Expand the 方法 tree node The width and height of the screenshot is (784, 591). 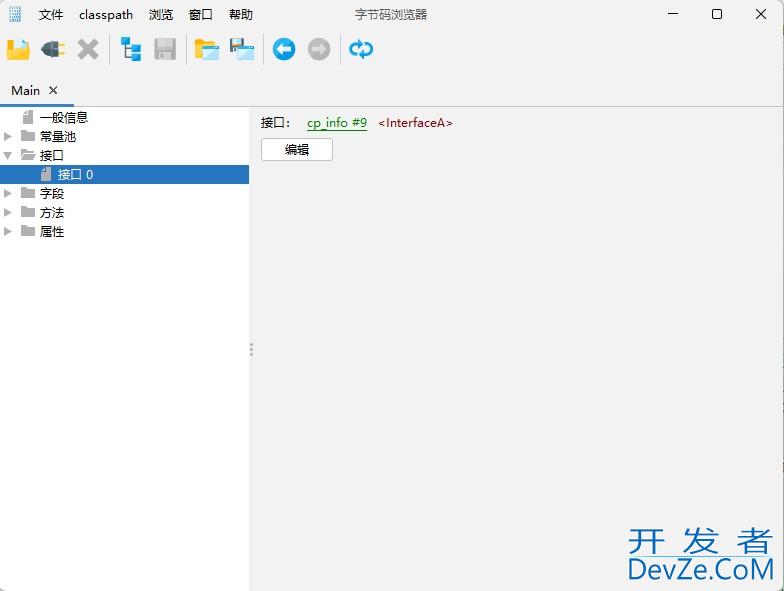[9, 213]
